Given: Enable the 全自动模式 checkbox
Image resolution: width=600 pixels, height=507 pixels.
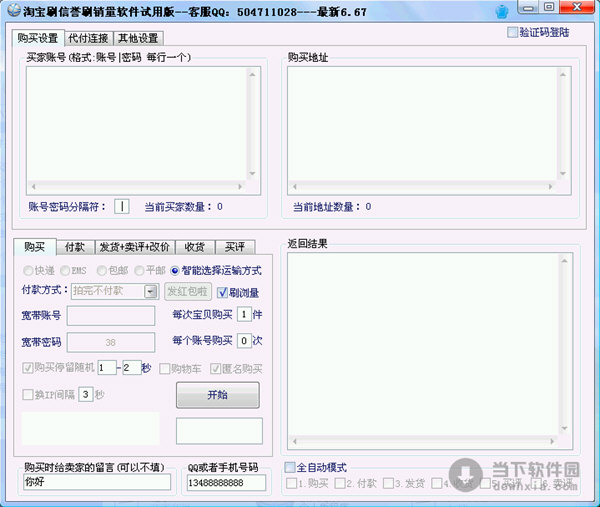Looking at the screenshot, I should coord(291,467).
